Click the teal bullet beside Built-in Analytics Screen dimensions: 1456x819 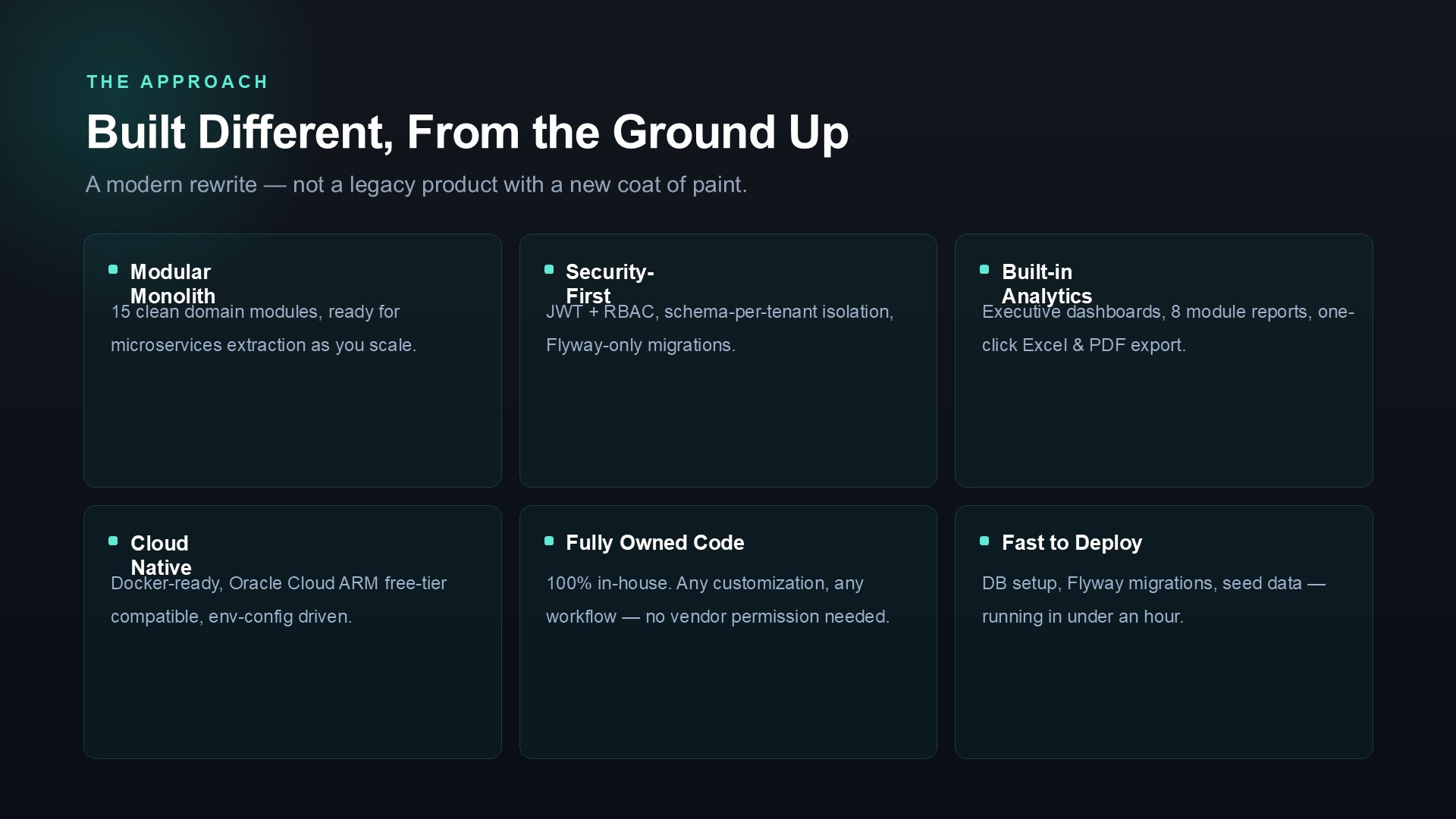tap(984, 269)
